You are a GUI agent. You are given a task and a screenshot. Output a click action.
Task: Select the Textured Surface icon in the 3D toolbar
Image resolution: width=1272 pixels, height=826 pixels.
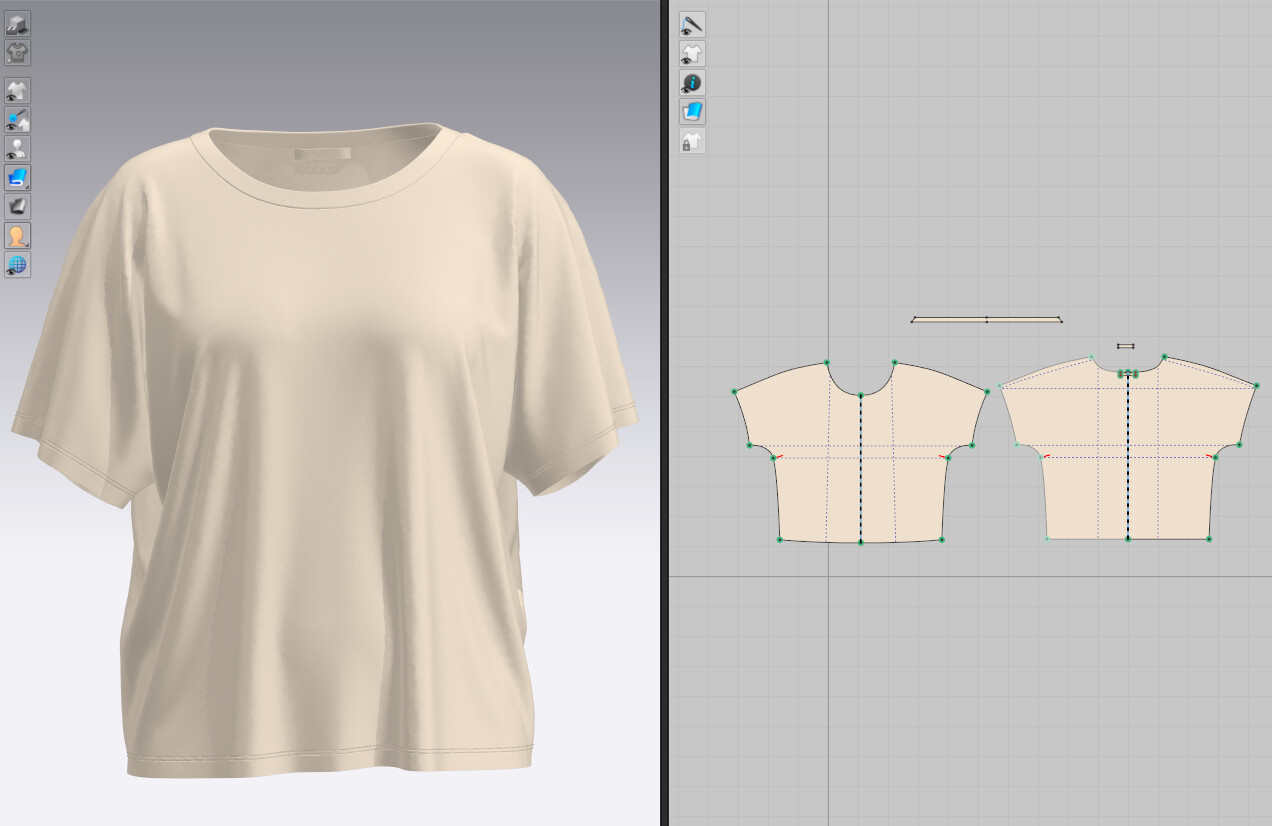coord(18,177)
